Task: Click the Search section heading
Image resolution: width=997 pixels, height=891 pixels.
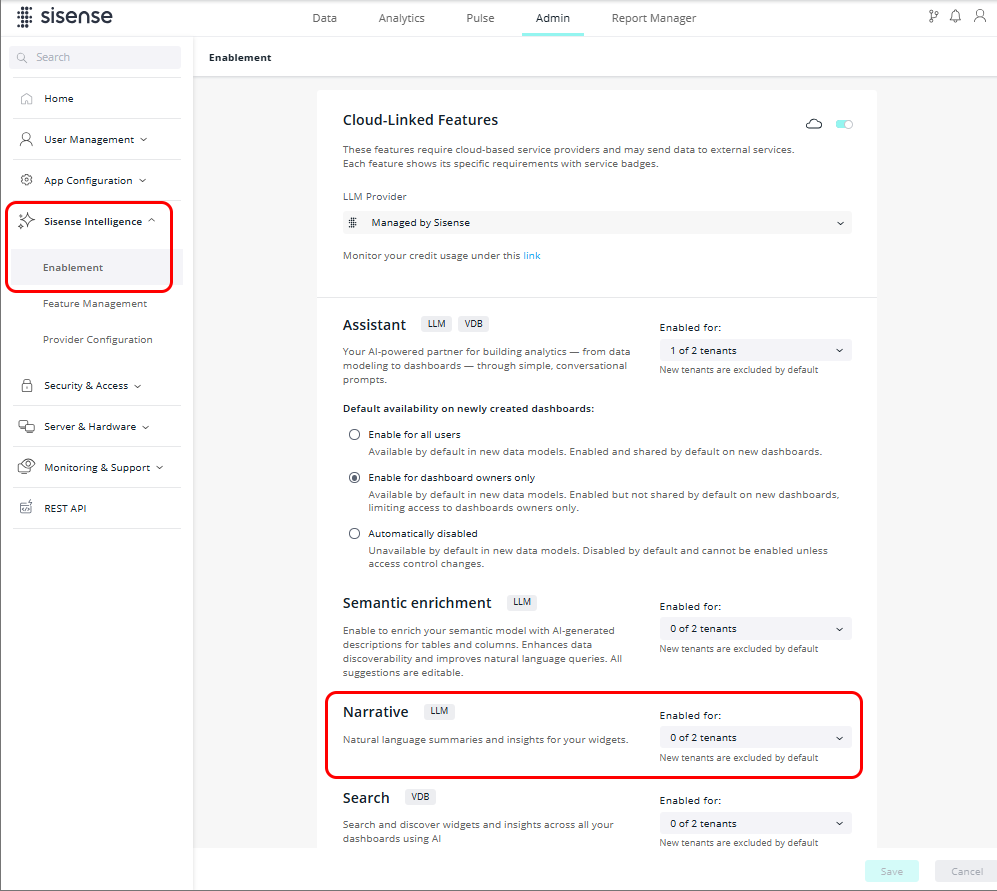Action: (366, 798)
